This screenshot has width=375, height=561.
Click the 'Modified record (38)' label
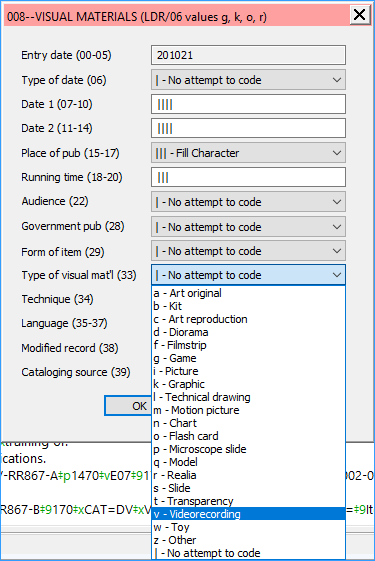(70, 348)
